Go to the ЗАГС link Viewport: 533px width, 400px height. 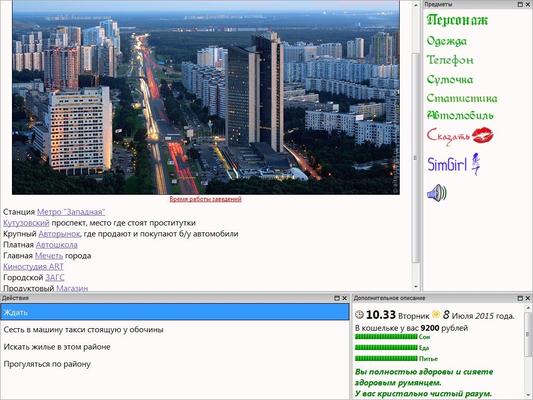point(54,277)
